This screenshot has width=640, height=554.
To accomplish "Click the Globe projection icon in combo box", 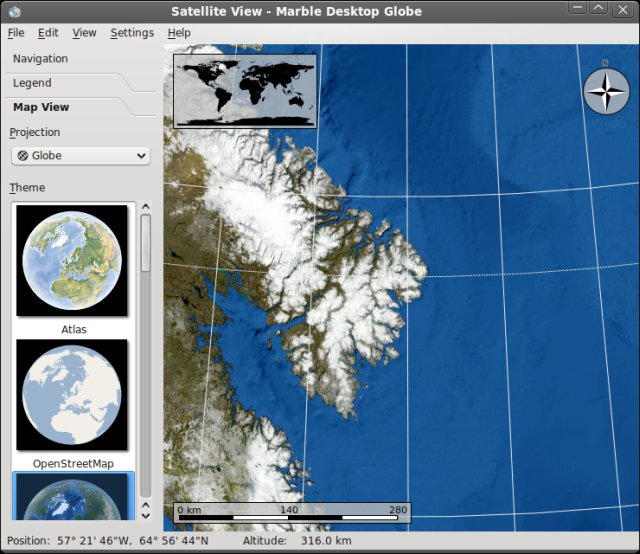I will (x=23, y=156).
